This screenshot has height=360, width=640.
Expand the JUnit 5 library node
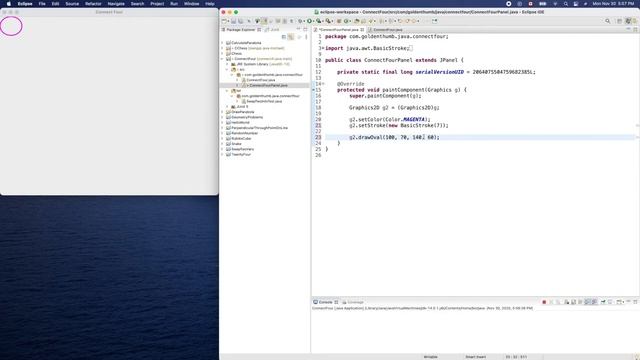point(228,107)
